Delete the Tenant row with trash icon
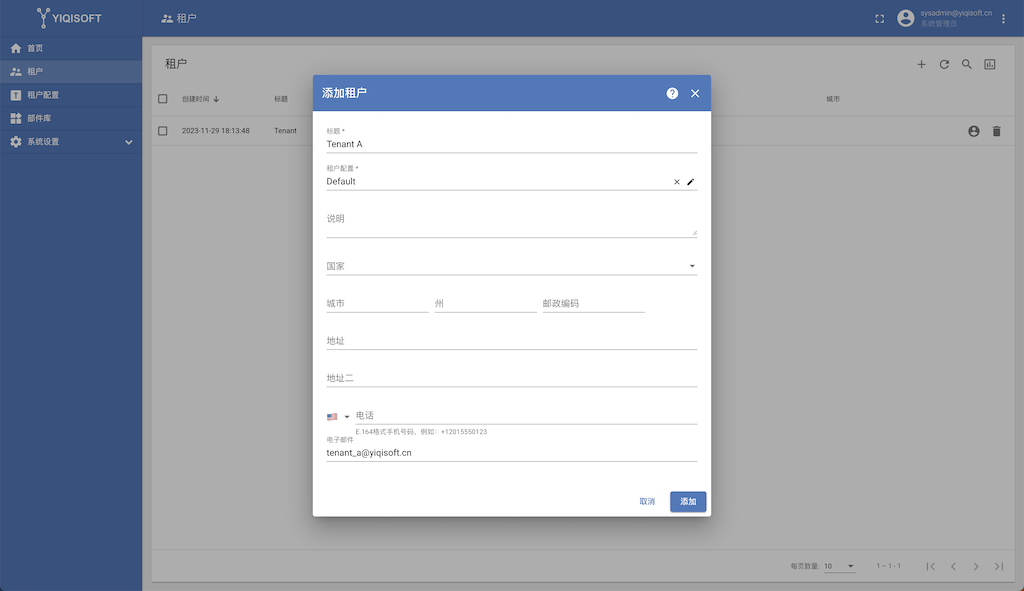Screen dimensions: 1024x591 coord(997,131)
